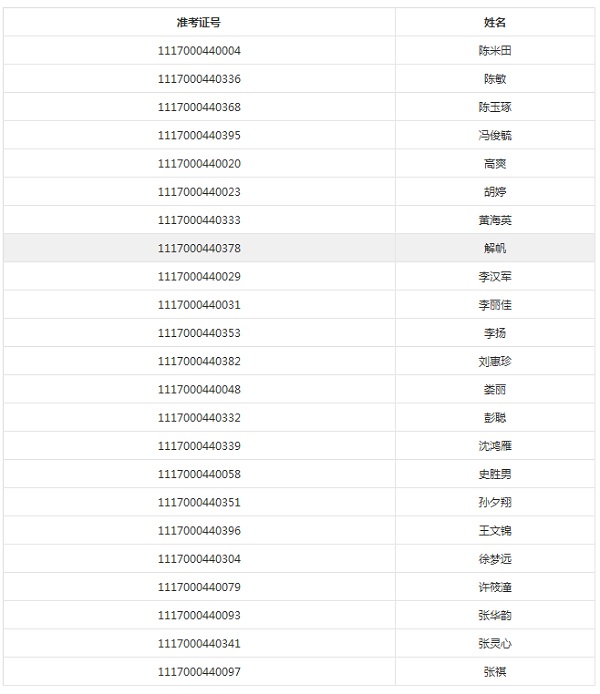Select exam number 1117000440023
Image resolution: width=600 pixels, height=694 pixels.
pos(199,192)
